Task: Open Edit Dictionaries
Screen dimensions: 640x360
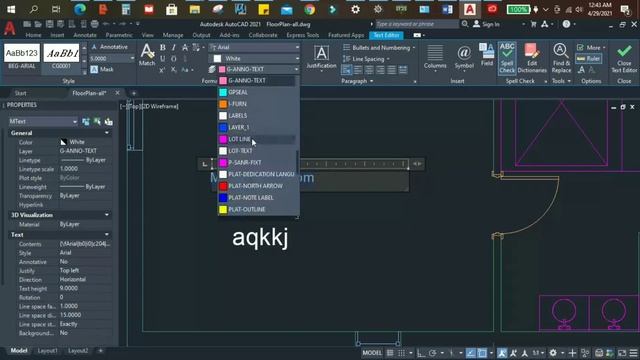Action: click(532, 58)
